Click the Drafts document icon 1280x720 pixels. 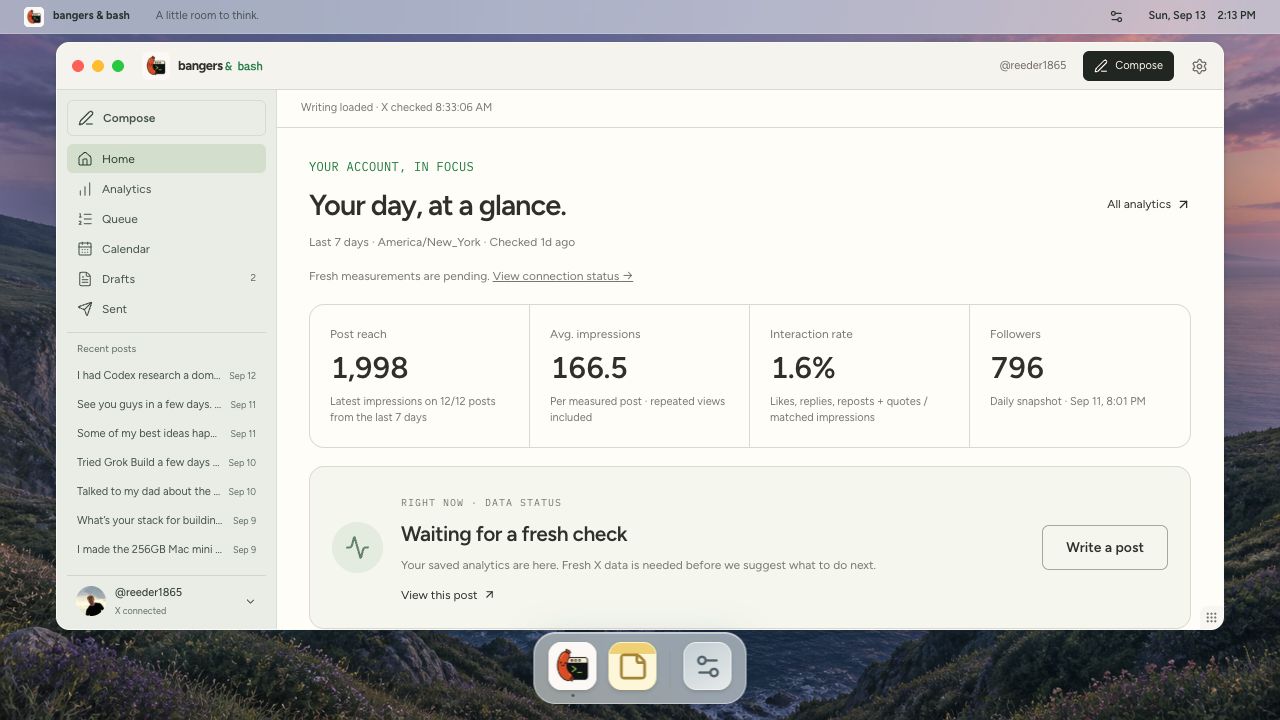tap(85, 279)
